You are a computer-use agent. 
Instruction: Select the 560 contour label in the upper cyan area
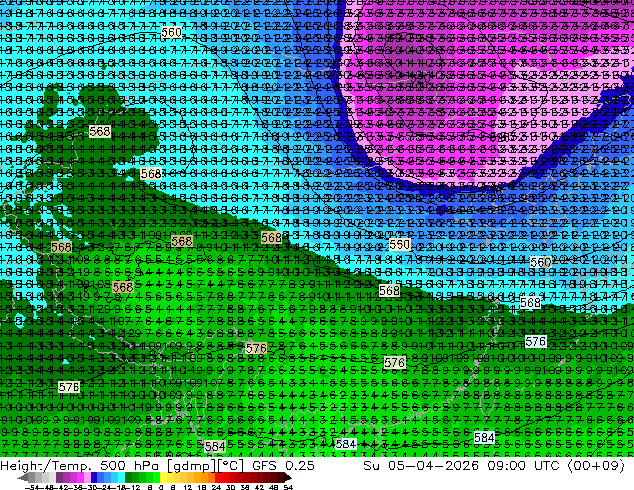[171, 32]
